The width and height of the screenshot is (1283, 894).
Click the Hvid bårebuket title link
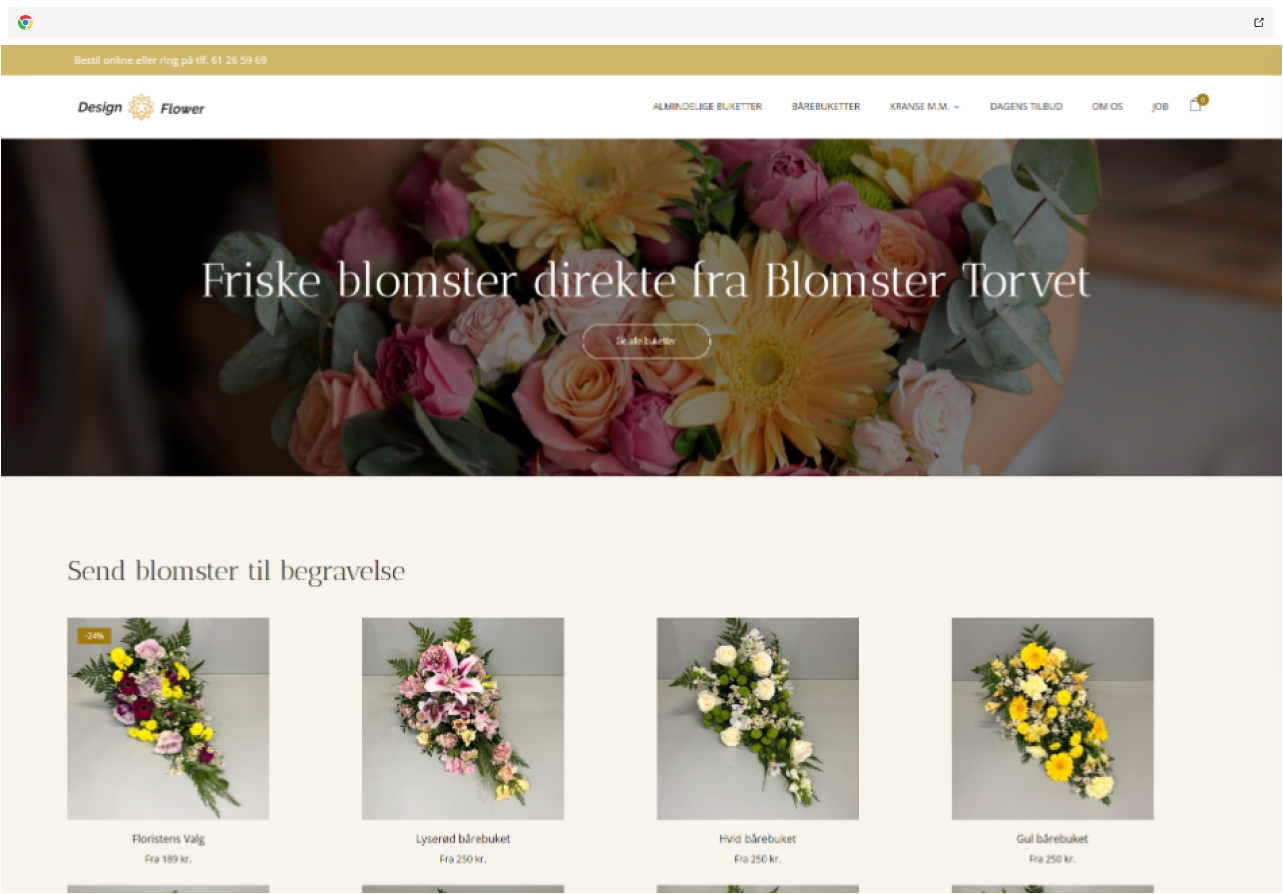click(x=757, y=839)
